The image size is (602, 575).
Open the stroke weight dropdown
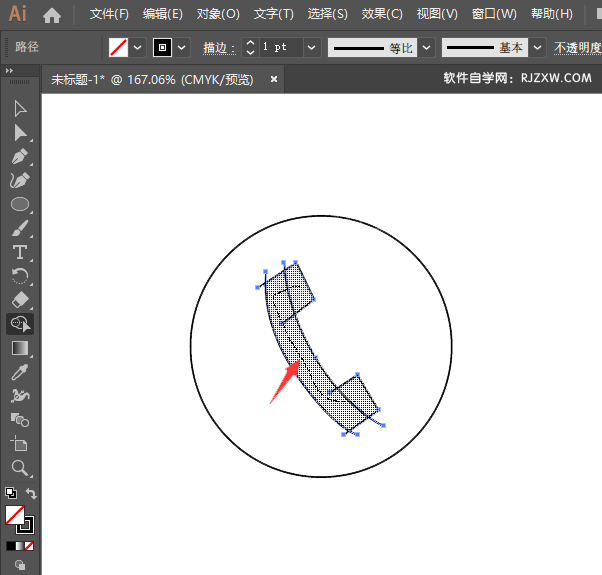(312, 48)
